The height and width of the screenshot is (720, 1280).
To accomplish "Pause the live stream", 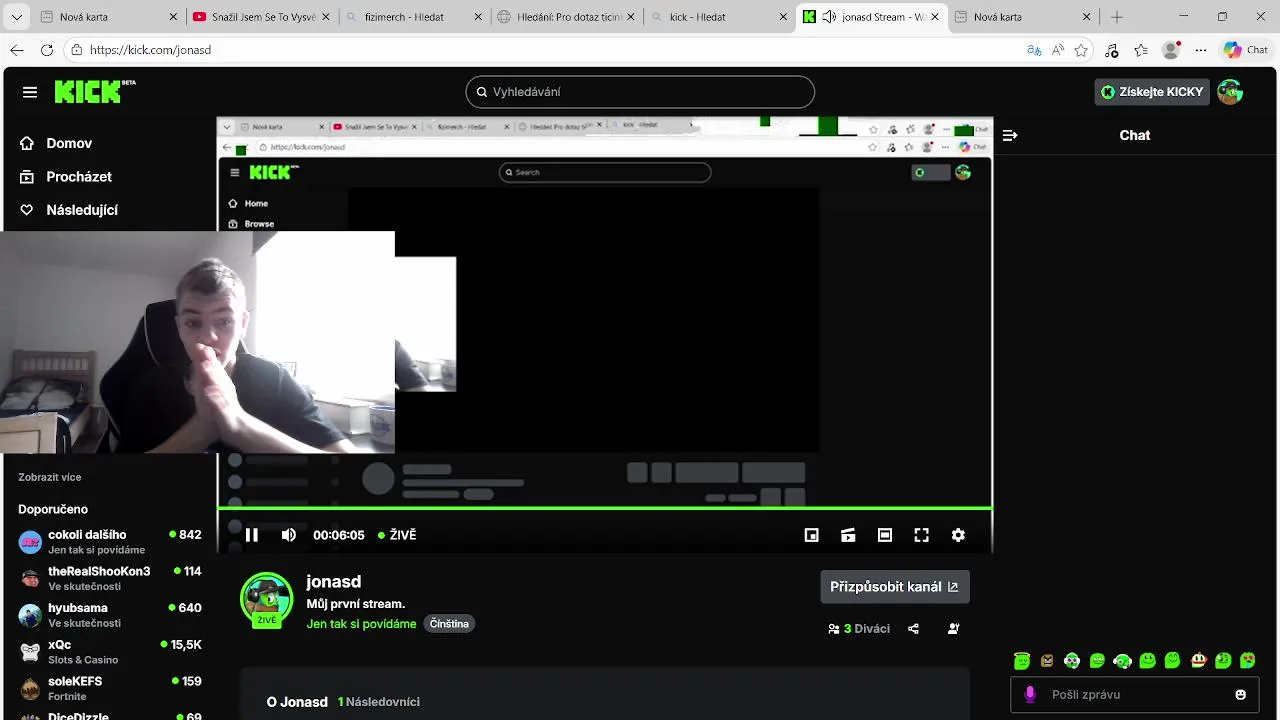I will tap(252, 535).
